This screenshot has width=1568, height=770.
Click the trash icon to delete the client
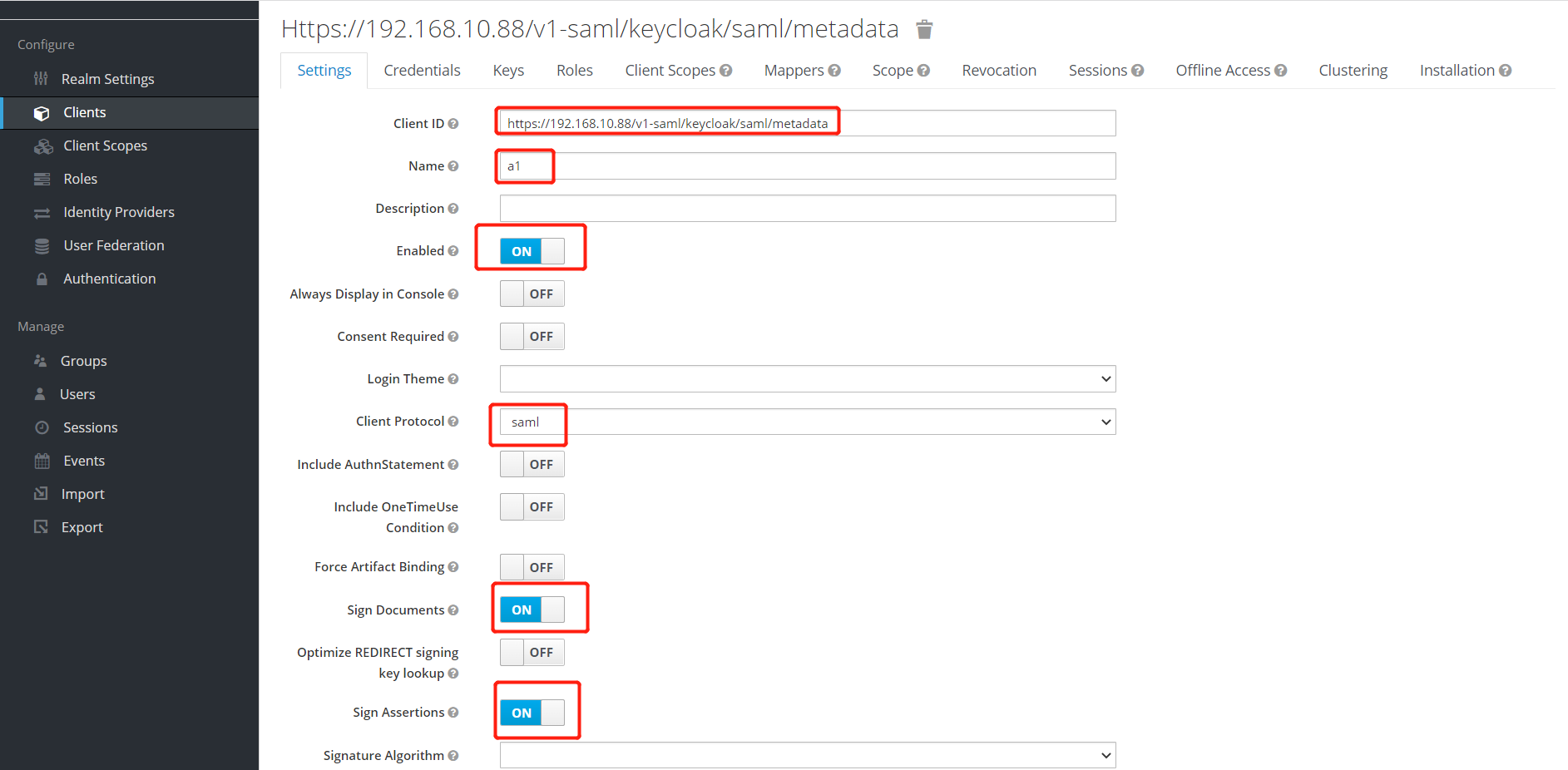coord(924,30)
